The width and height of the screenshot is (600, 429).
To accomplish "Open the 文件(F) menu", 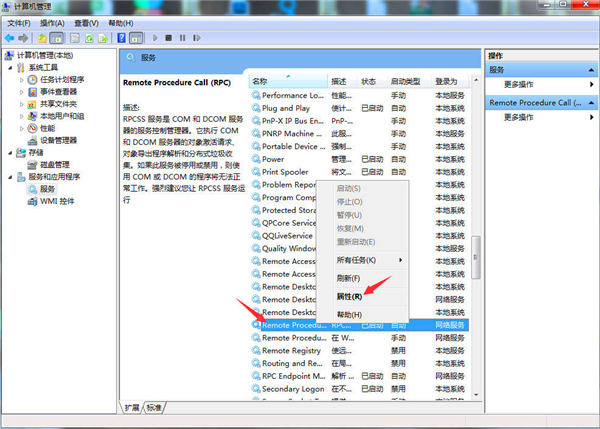I will tap(19, 23).
